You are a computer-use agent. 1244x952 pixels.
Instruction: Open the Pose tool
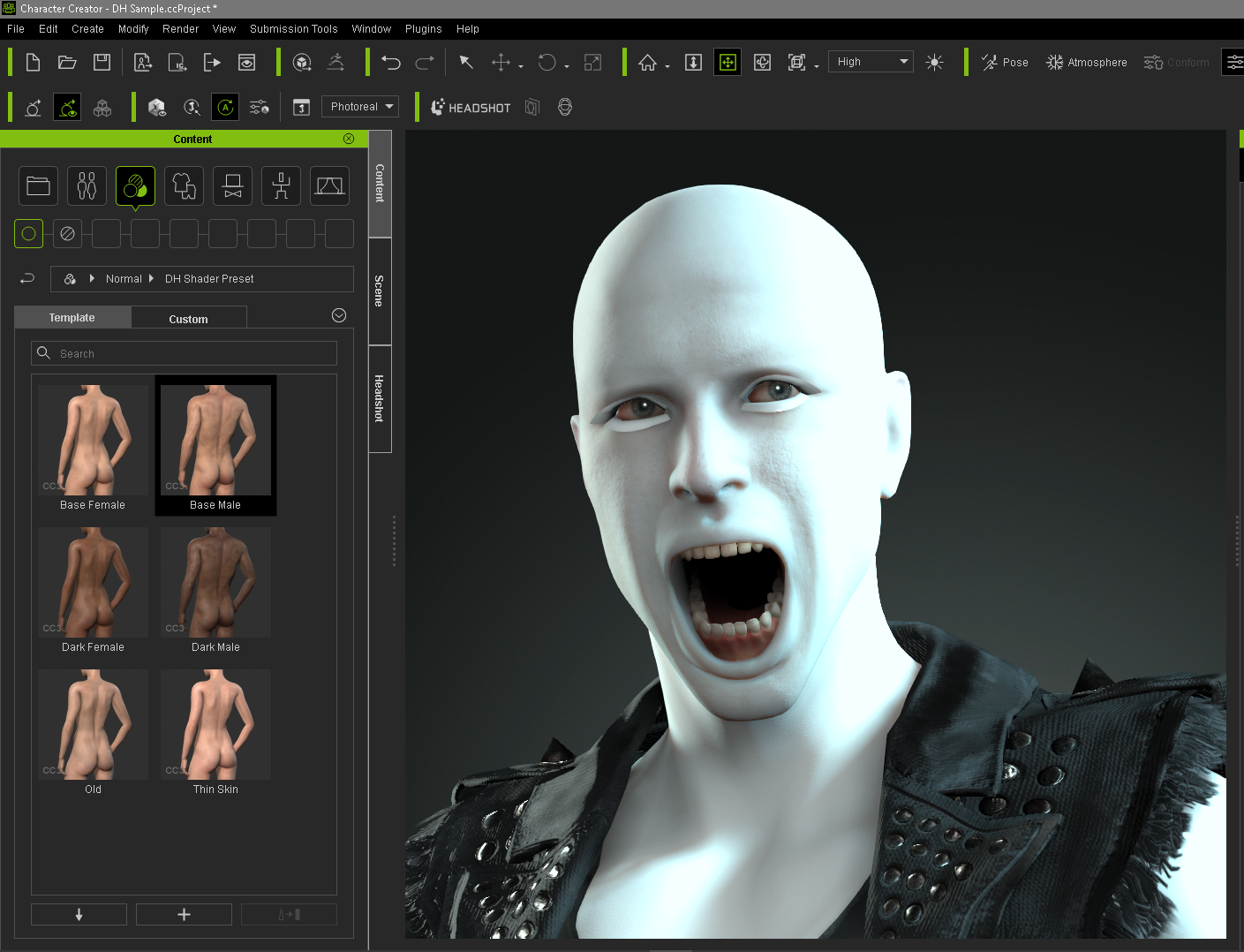(1005, 62)
